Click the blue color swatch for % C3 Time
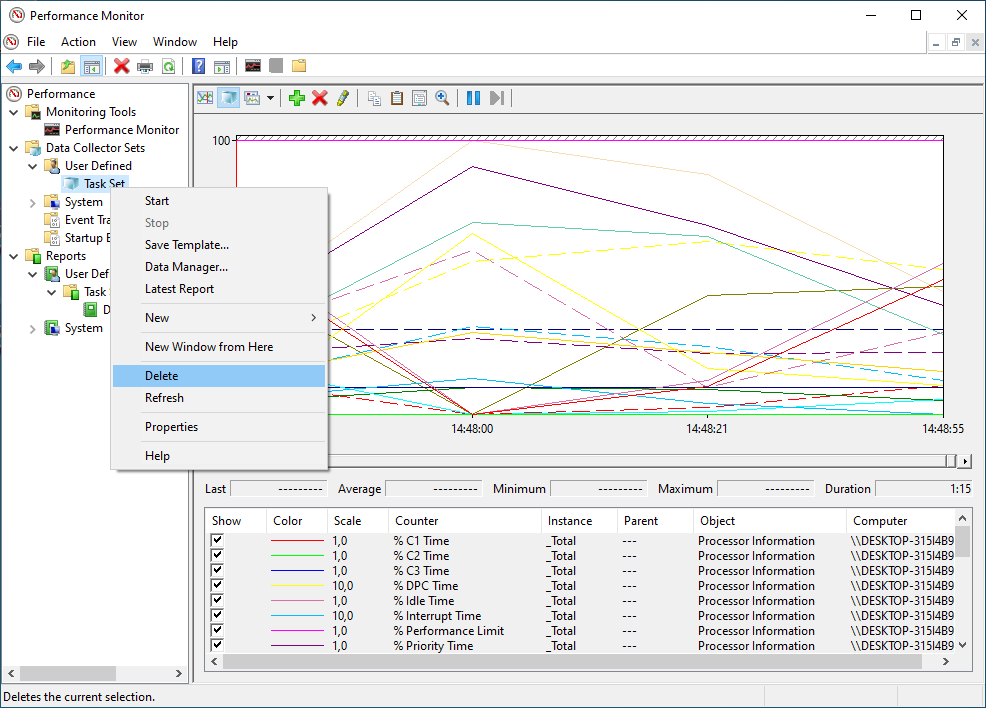The height and width of the screenshot is (708, 986). pyautogui.click(x=296, y=570)
